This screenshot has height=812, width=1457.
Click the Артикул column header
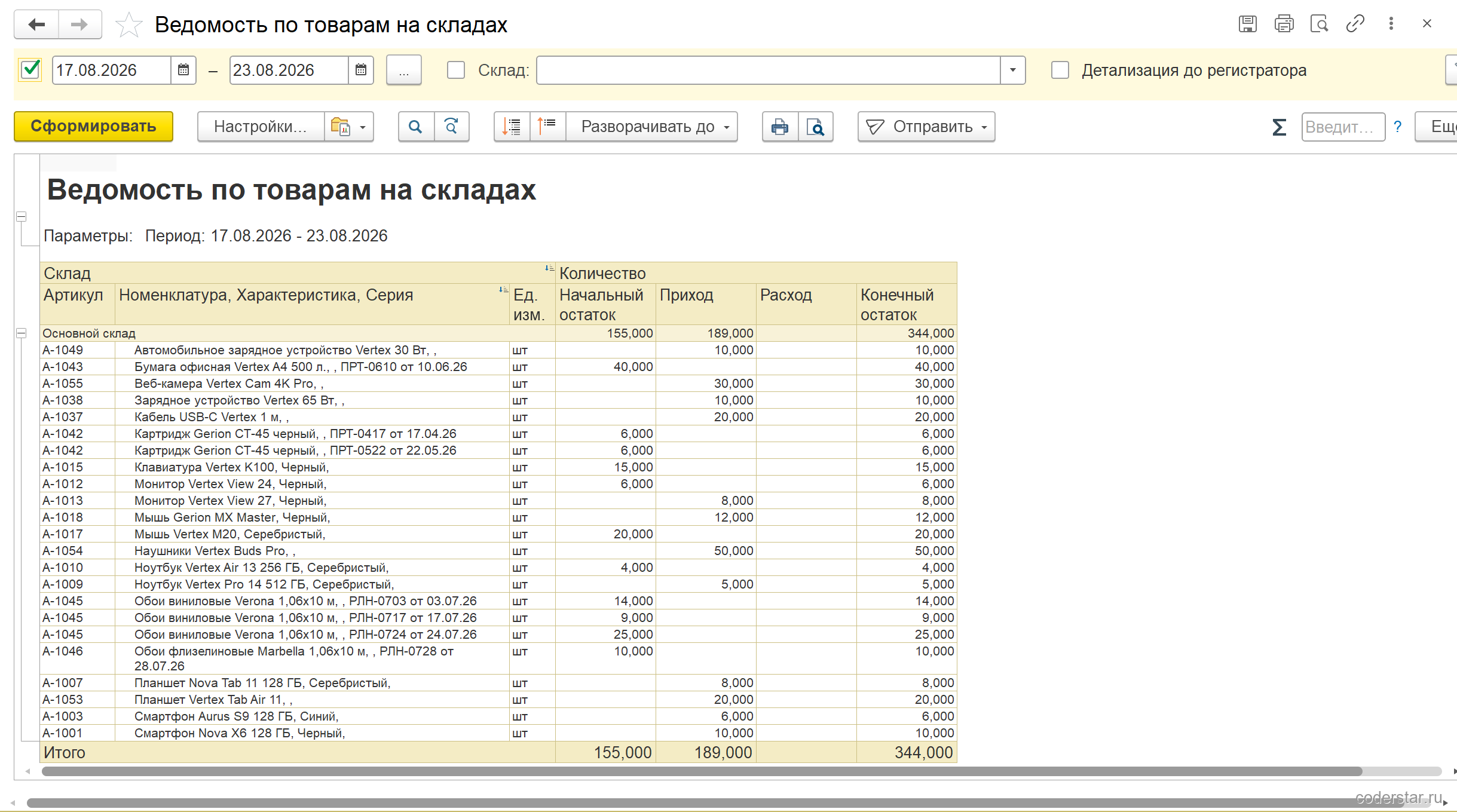tap(78, 304)
